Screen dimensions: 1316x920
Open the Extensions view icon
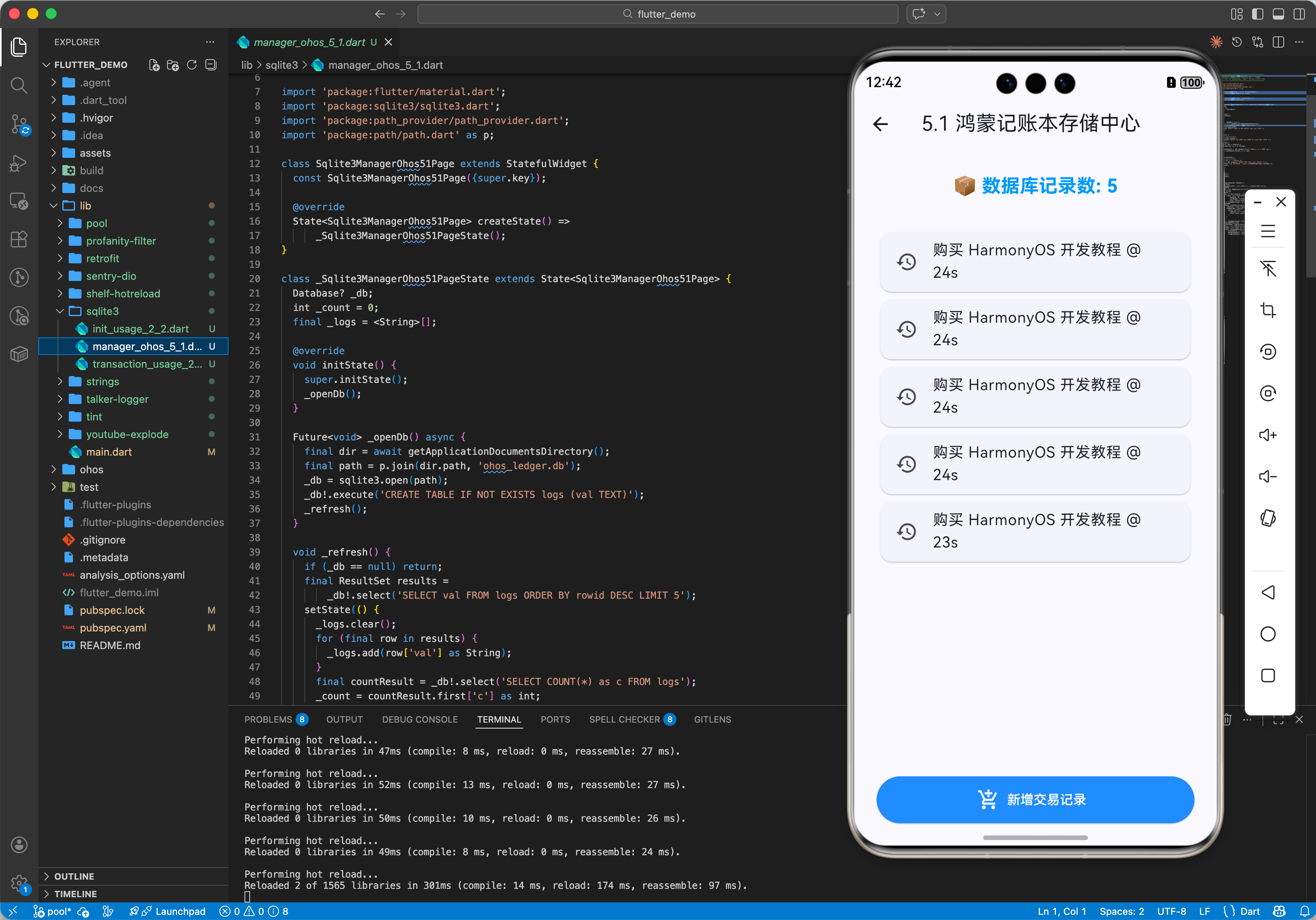[19, 239]
